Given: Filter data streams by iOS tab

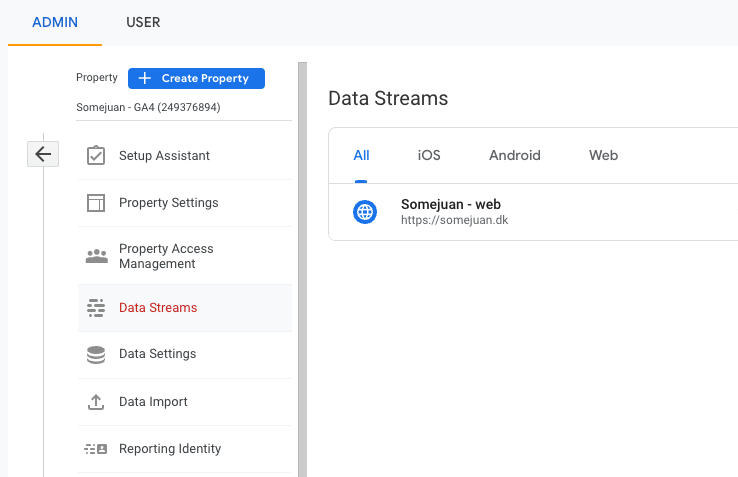Looking at the screenshot, I should (x=429, y=155).
